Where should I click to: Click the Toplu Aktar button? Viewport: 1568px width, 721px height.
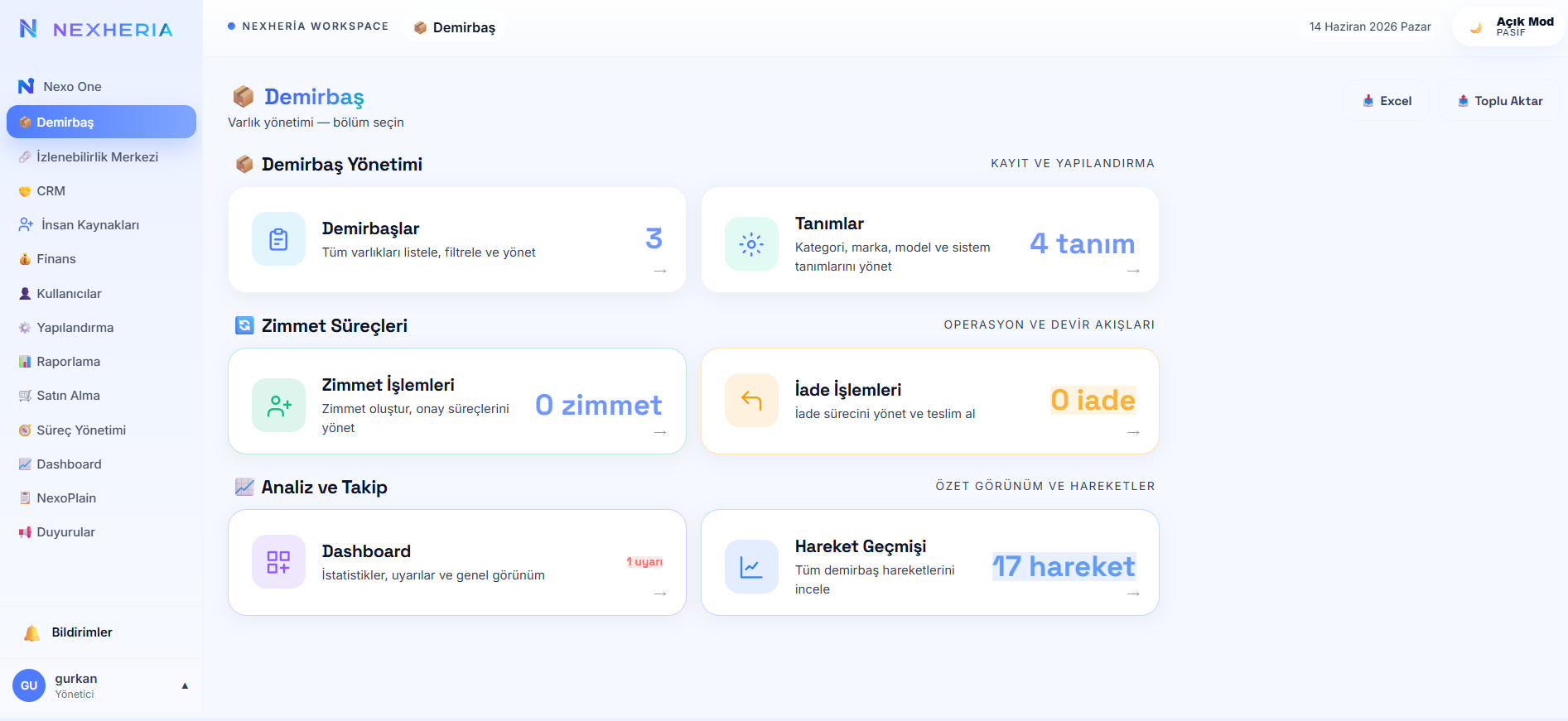click(1499, 101)
